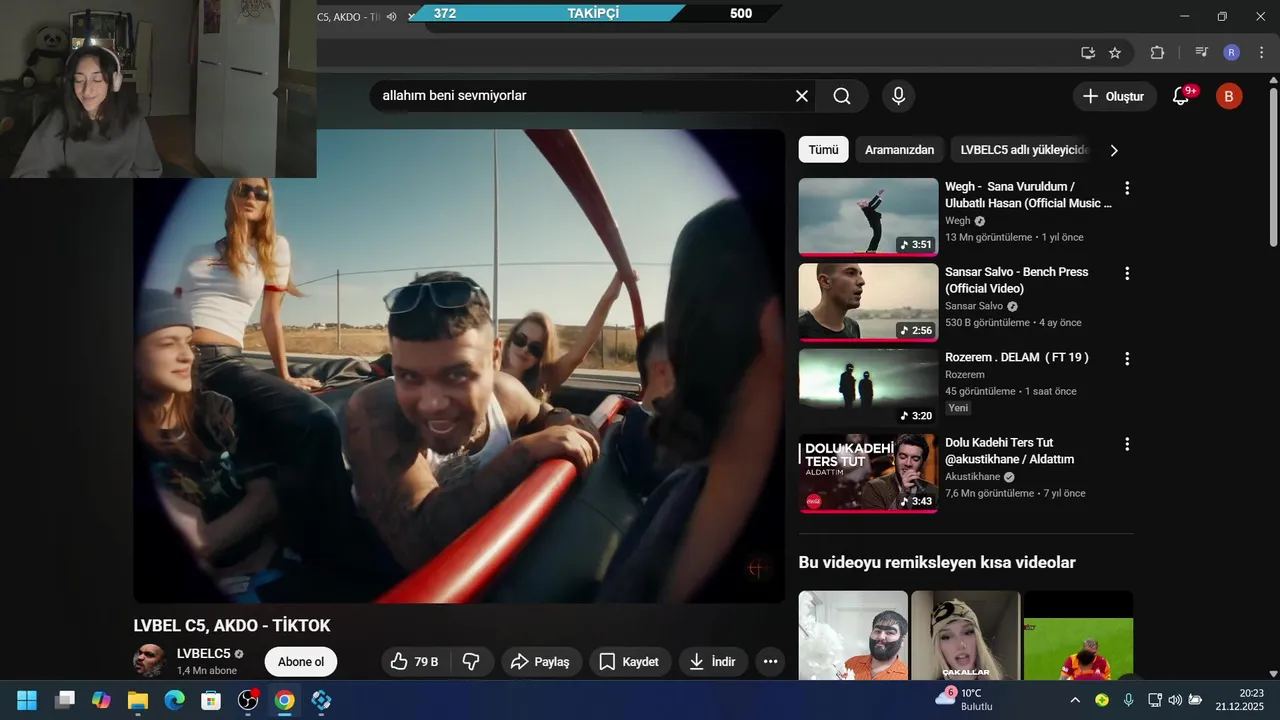The image size is (1280, 720).
Task: Click the main video player to pause
Action: click(459, 366)
